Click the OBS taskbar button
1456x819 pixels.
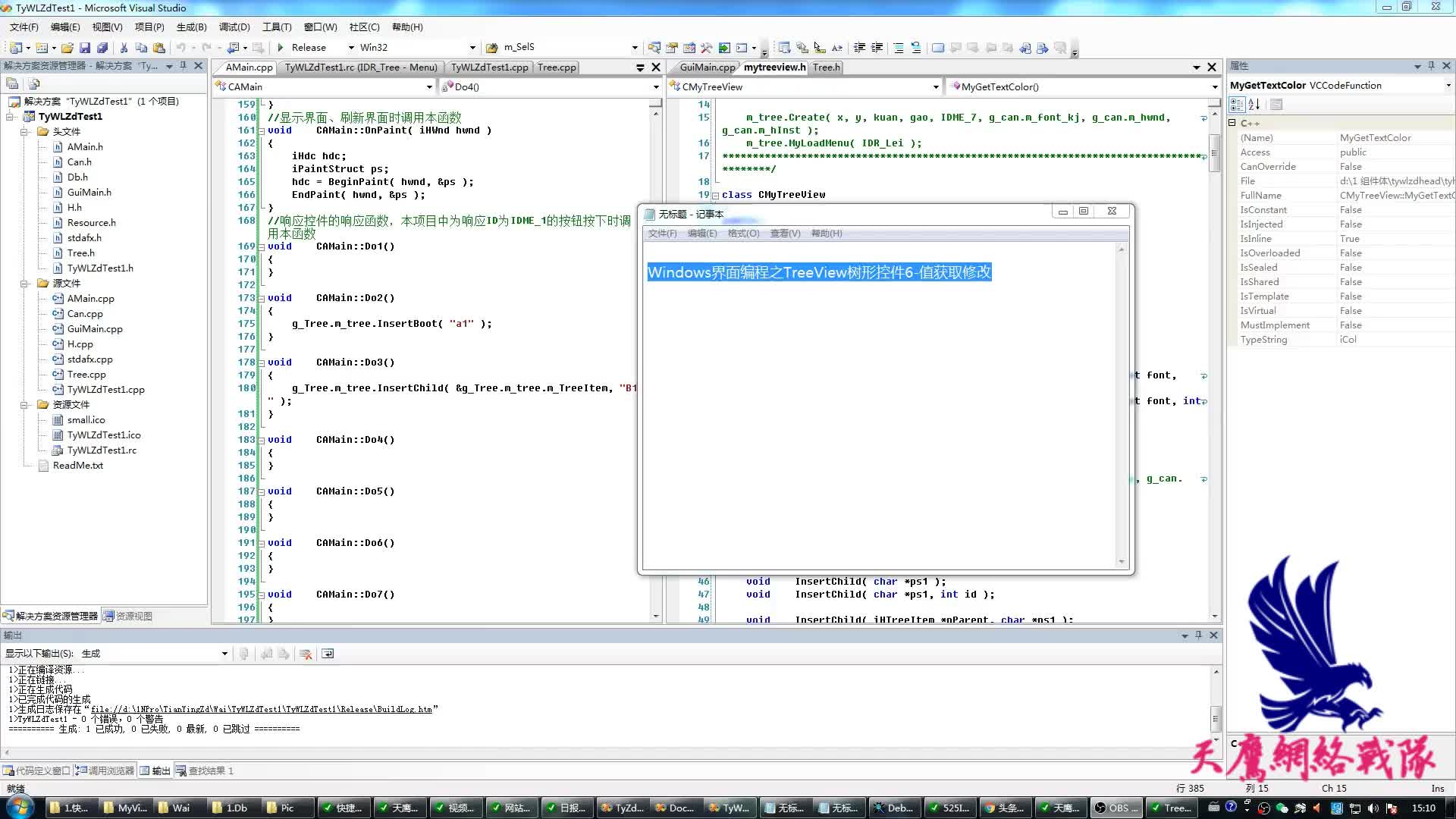click(x=1117, y=808)
